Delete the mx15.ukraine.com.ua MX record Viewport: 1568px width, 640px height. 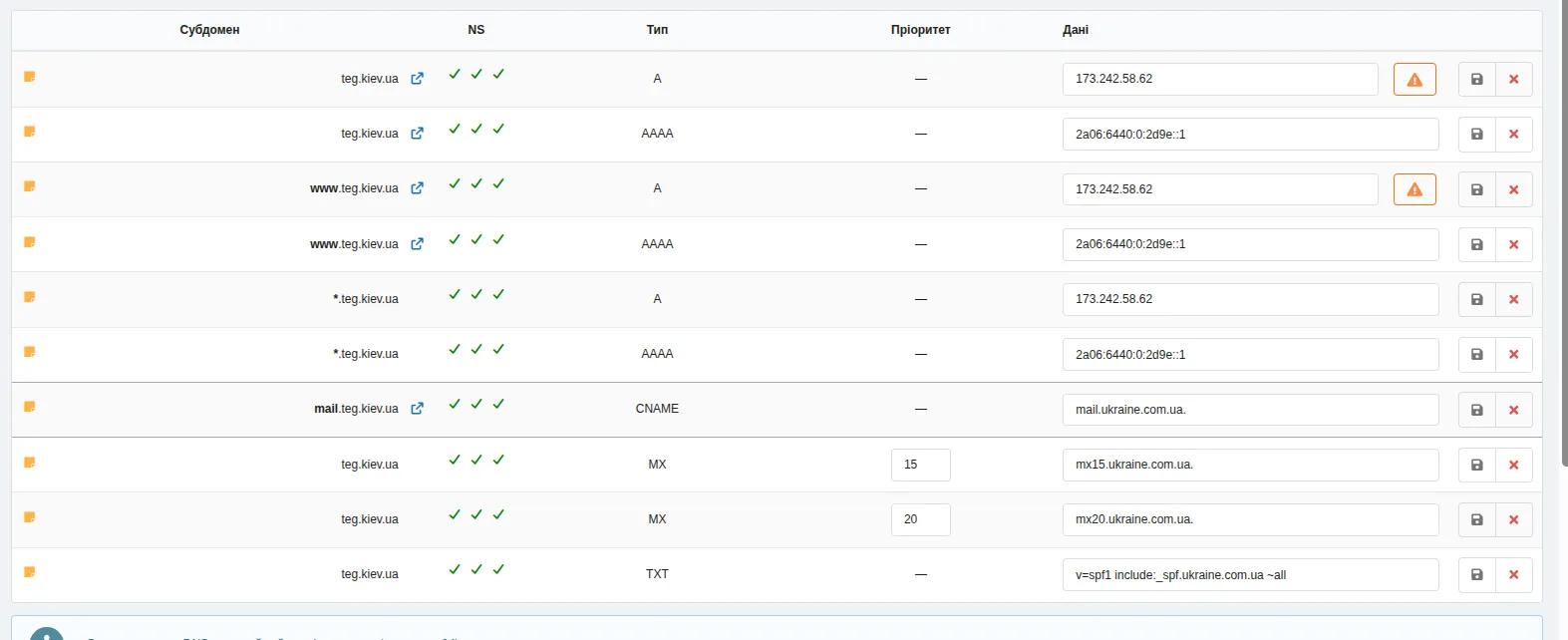pyautogui.click(x=1514, y=465)
